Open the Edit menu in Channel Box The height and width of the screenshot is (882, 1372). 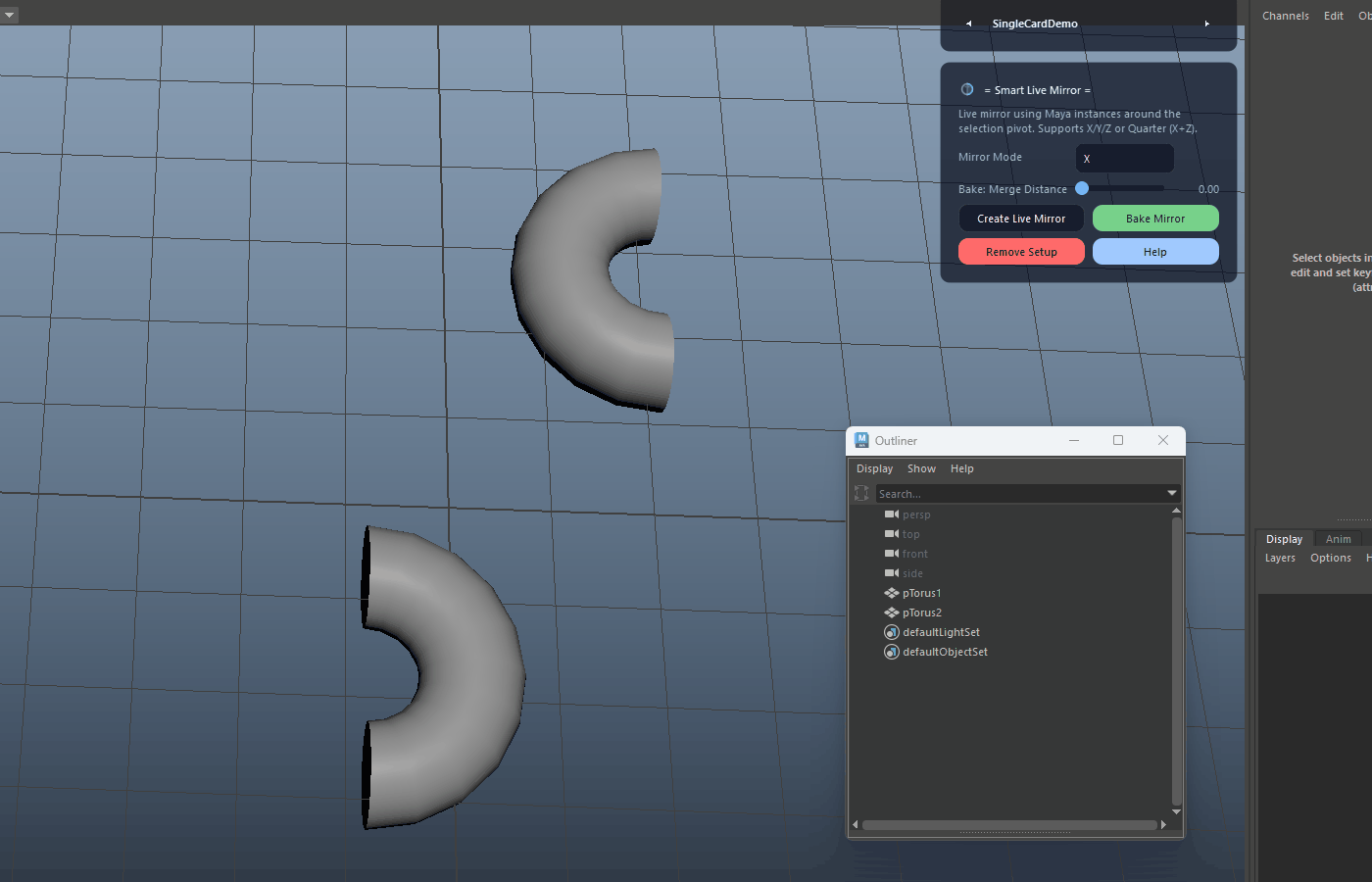pos(1333,16)
